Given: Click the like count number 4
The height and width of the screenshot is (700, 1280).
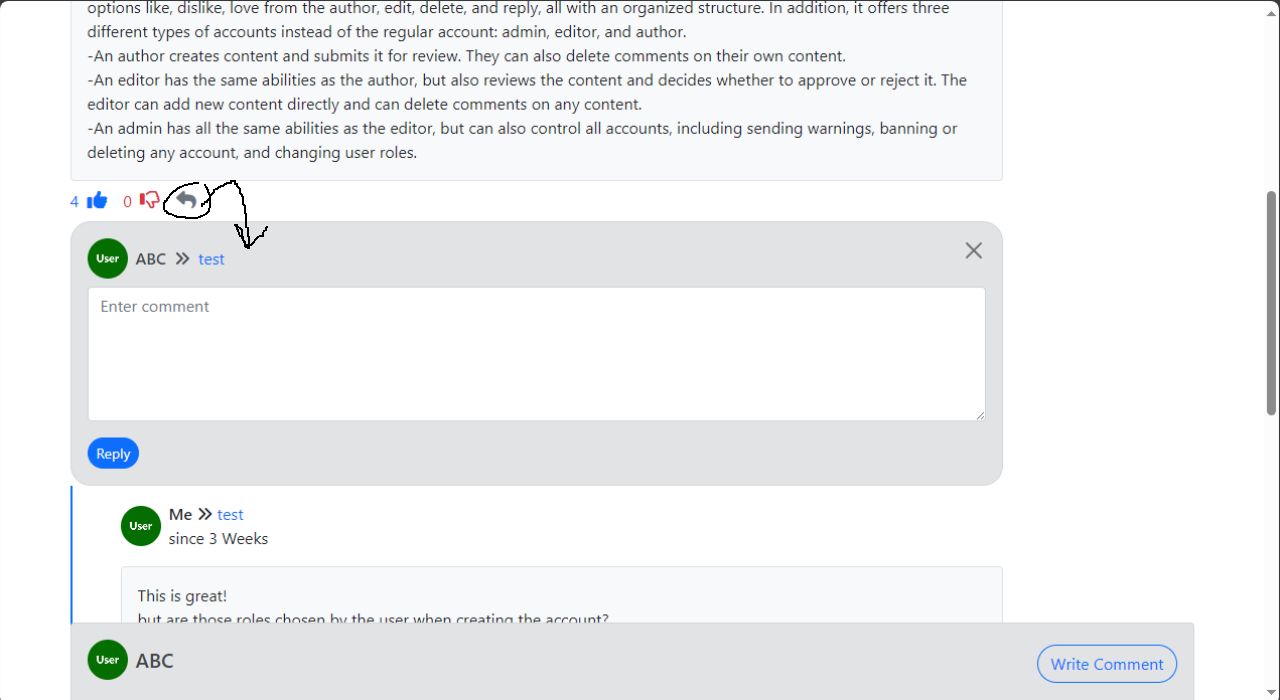Looking at the screenshot, I should click(74, 202).
